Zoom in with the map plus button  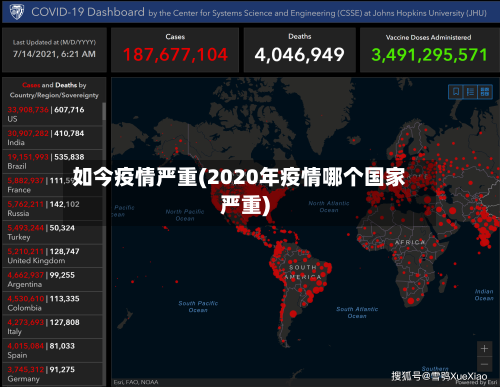[484, 349]
